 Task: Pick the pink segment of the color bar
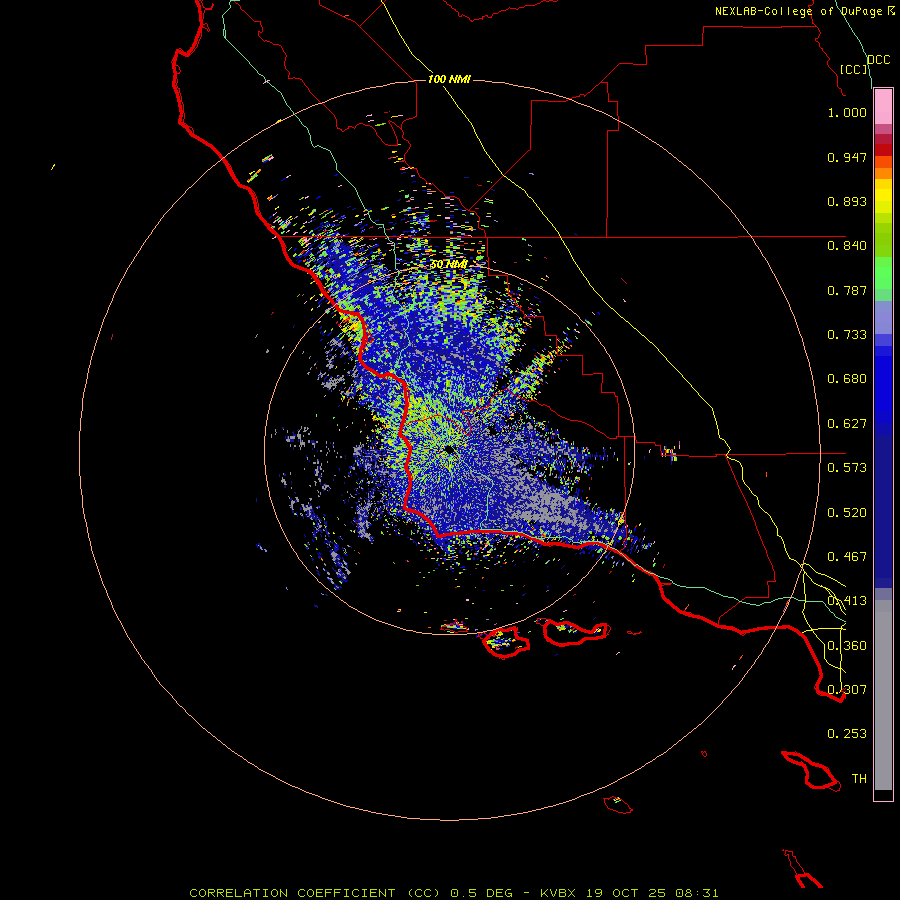(x=883, y=107)
